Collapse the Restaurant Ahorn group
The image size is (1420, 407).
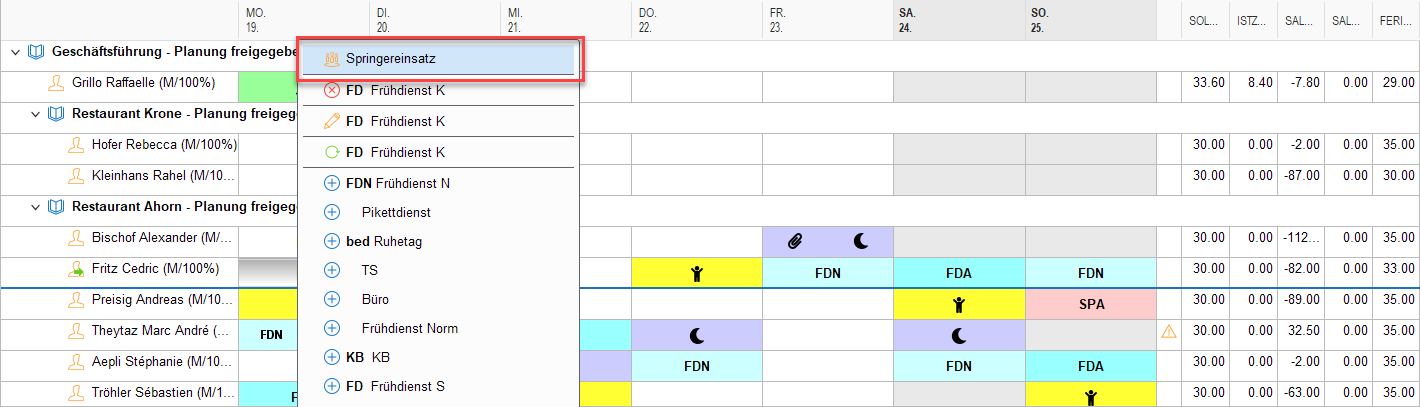pyautogui.click(x=36, y=207)
